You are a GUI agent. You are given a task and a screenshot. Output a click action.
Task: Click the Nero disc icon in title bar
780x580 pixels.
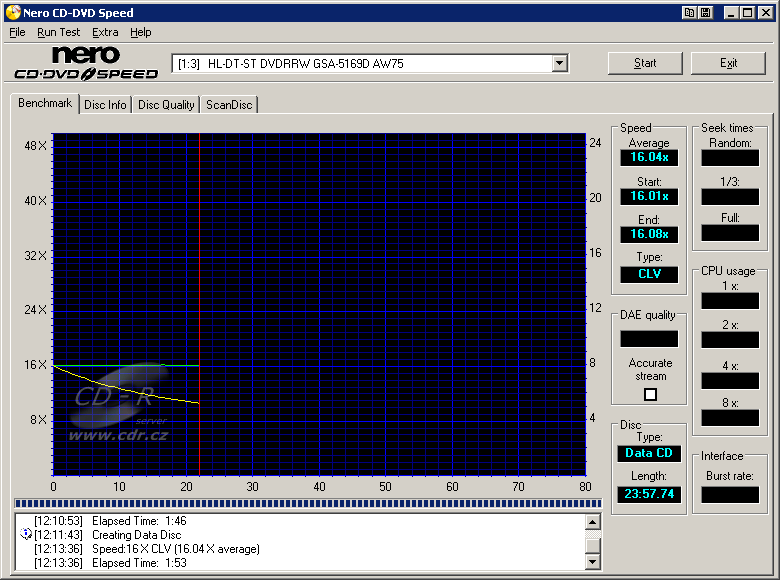tap(13, 12)
